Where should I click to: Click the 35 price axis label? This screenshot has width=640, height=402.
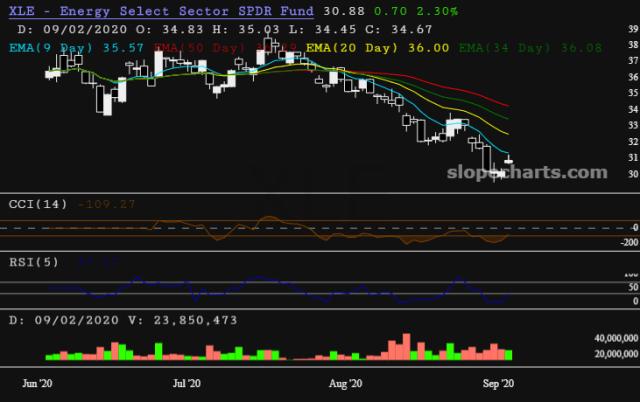[633, 93]
